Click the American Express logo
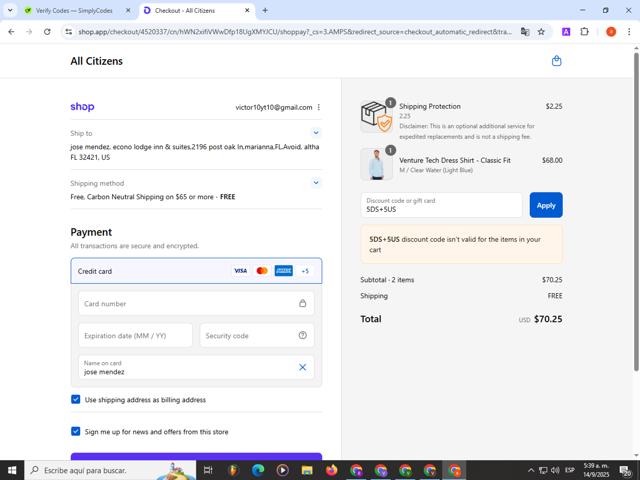Screen dimensions: 640x480 (284, 271)
